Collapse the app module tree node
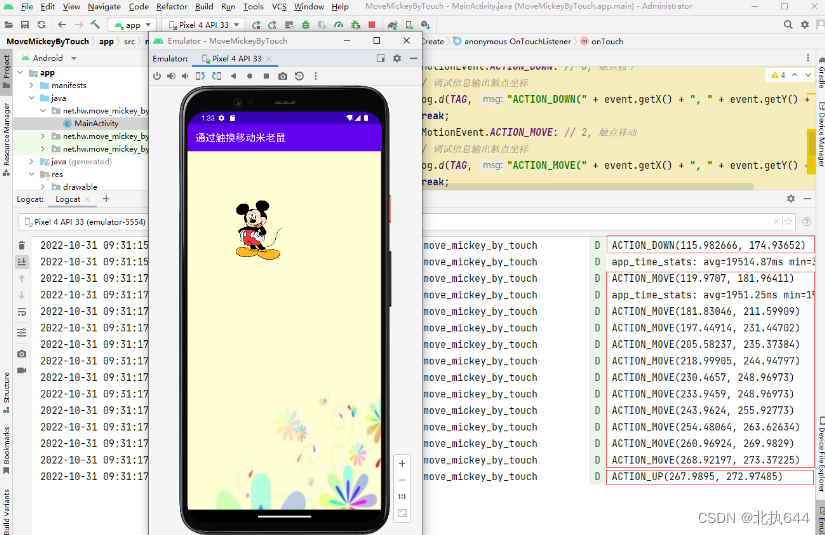The image size is (825, 535). click(21, 73)
